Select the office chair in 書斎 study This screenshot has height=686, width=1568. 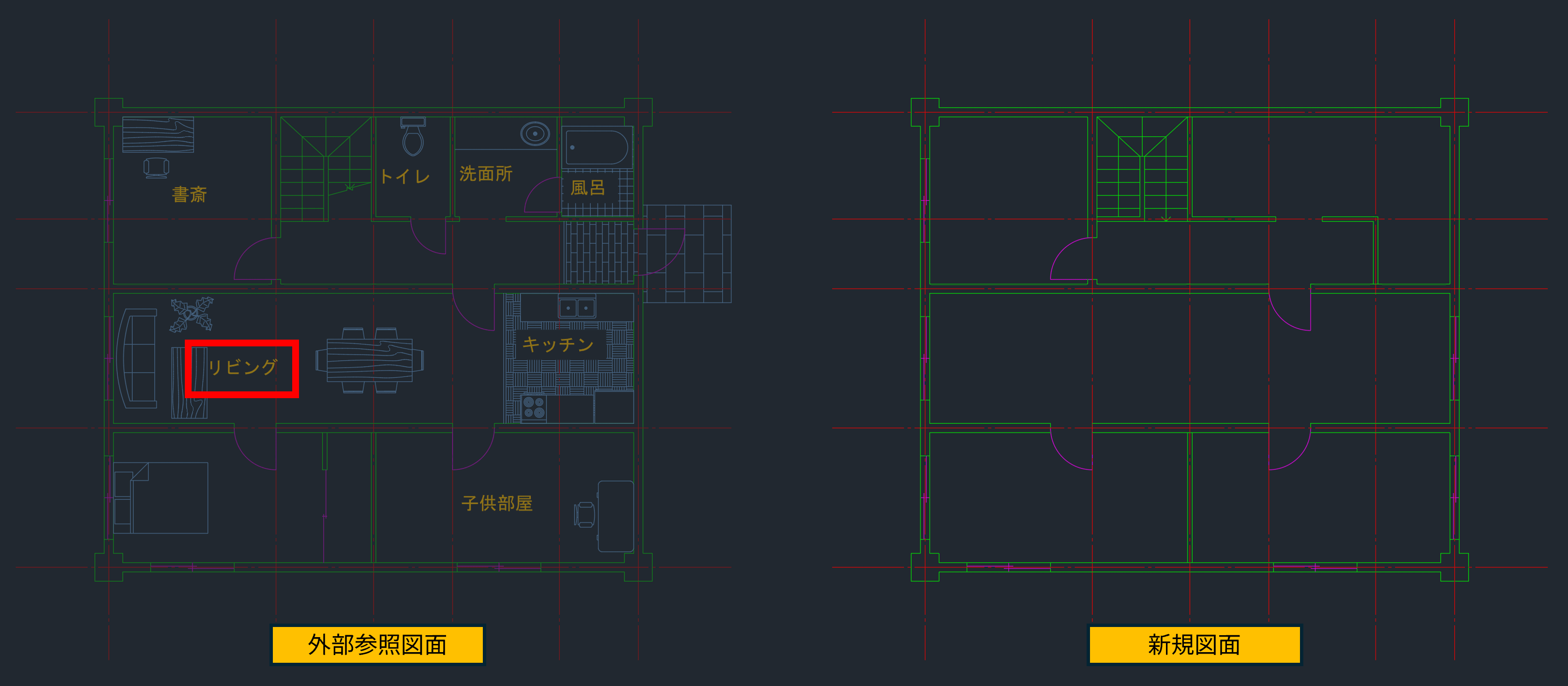(156, 167)
